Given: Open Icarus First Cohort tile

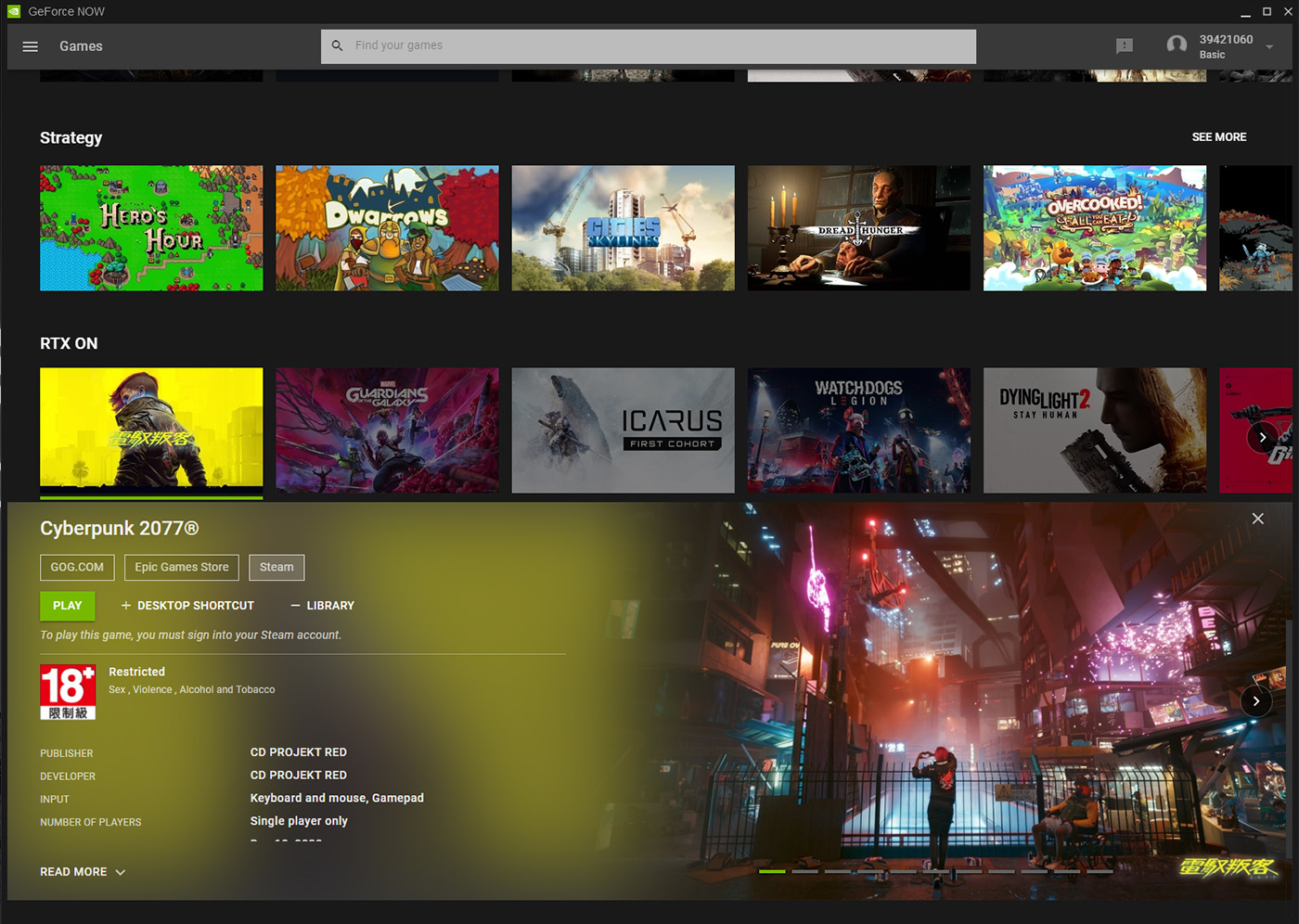Looking at the screenshot, I should click(x=623, y=430).
